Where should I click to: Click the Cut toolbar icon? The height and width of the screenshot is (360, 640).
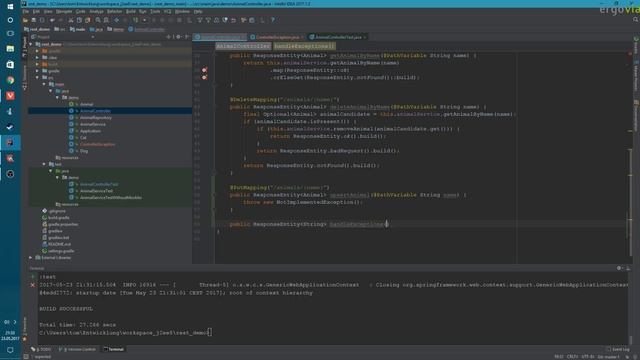pyautogui.click(x=71, y=20)
